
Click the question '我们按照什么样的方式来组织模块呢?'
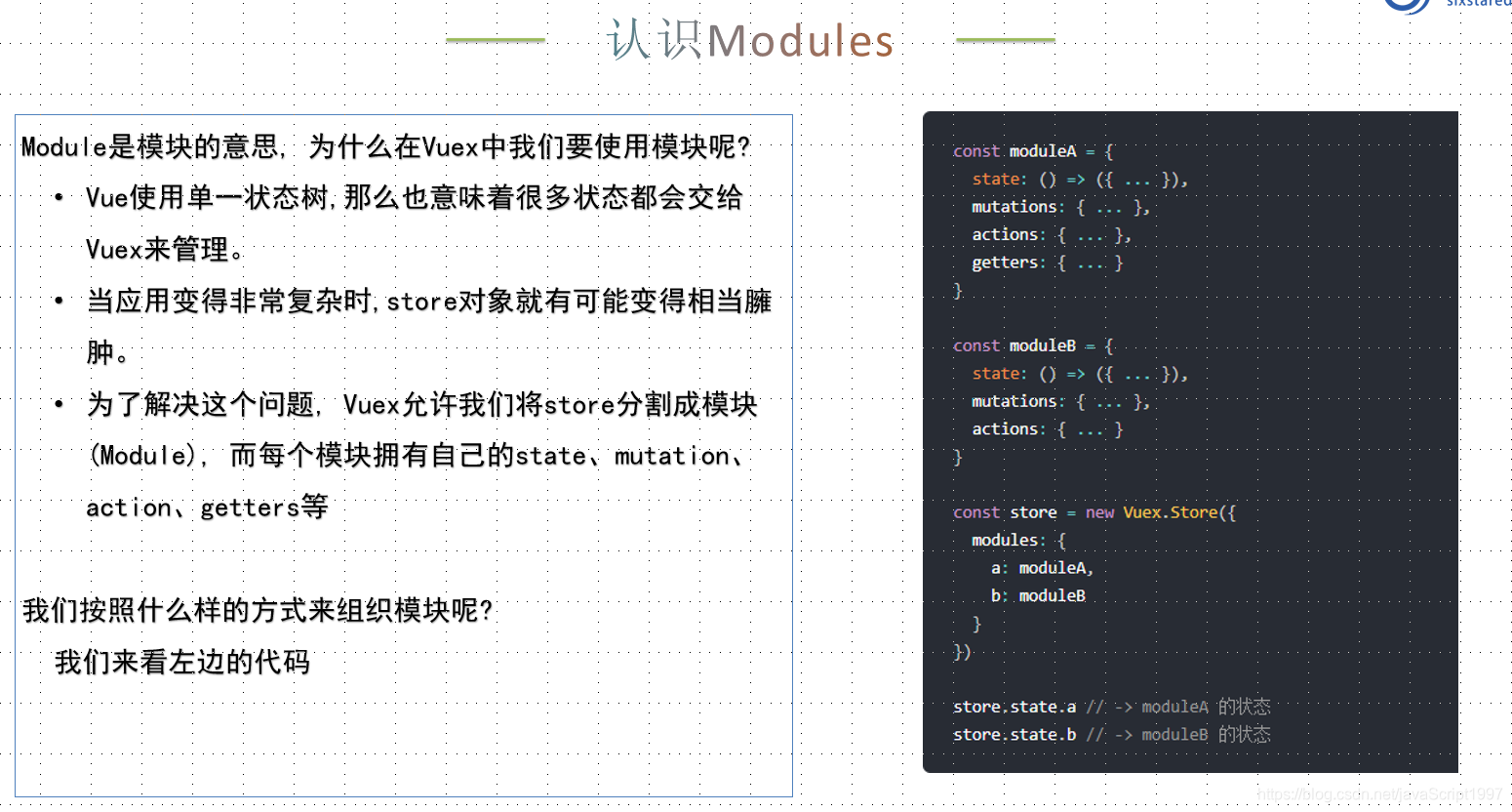tap(258, 611)
